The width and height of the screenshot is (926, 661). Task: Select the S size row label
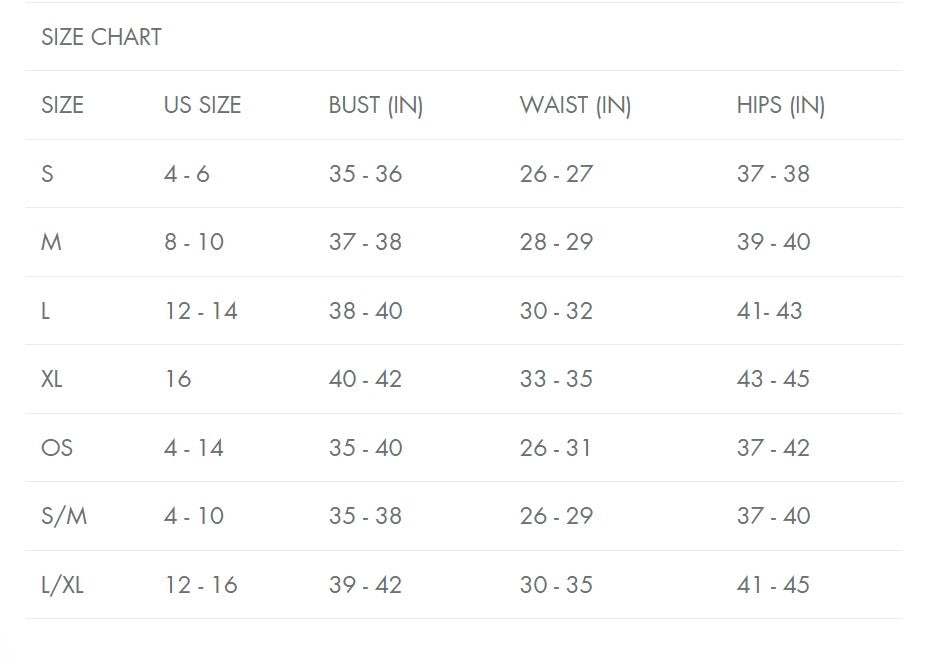point(47,174)
